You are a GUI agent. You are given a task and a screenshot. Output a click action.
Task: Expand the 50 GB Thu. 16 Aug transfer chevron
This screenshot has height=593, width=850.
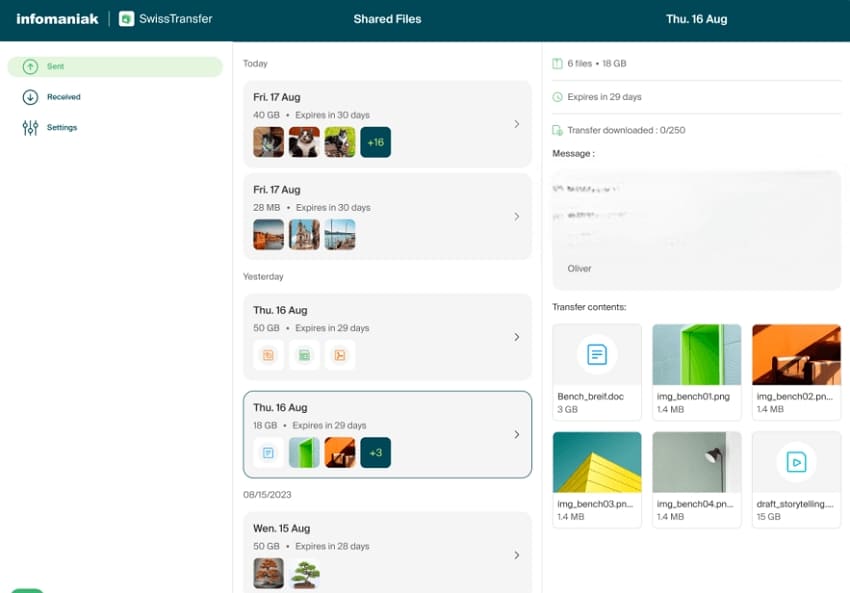pos(516,337)
